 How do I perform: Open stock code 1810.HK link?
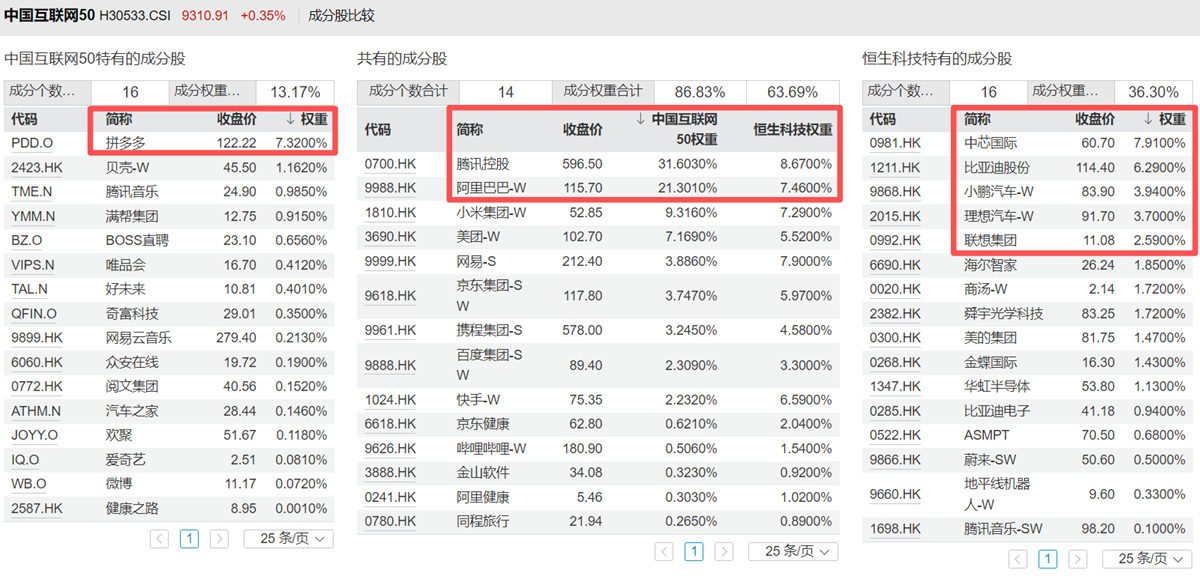pos(390,212)
